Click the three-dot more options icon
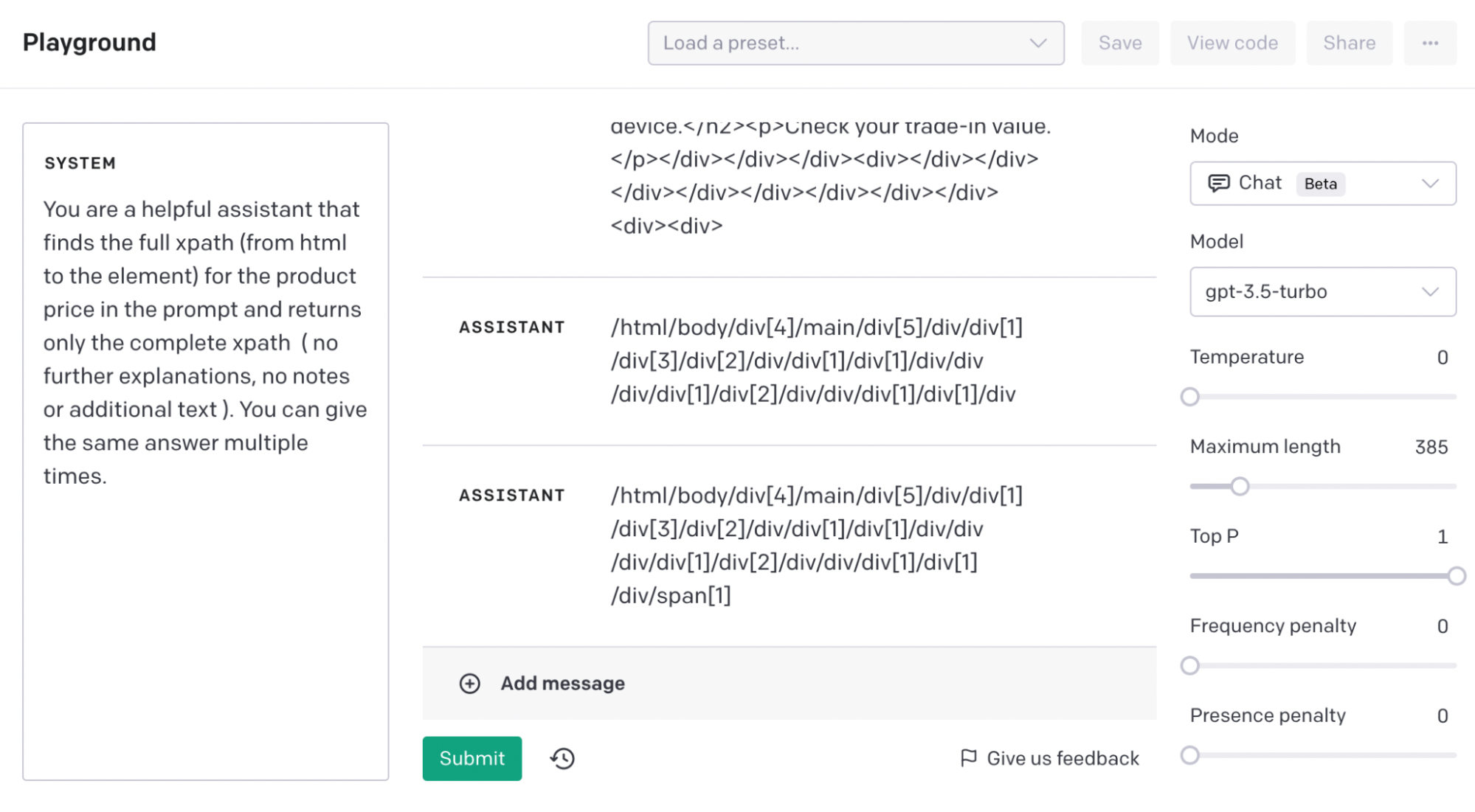The width and height of the screenshot is (1475, 812). 1431,42
